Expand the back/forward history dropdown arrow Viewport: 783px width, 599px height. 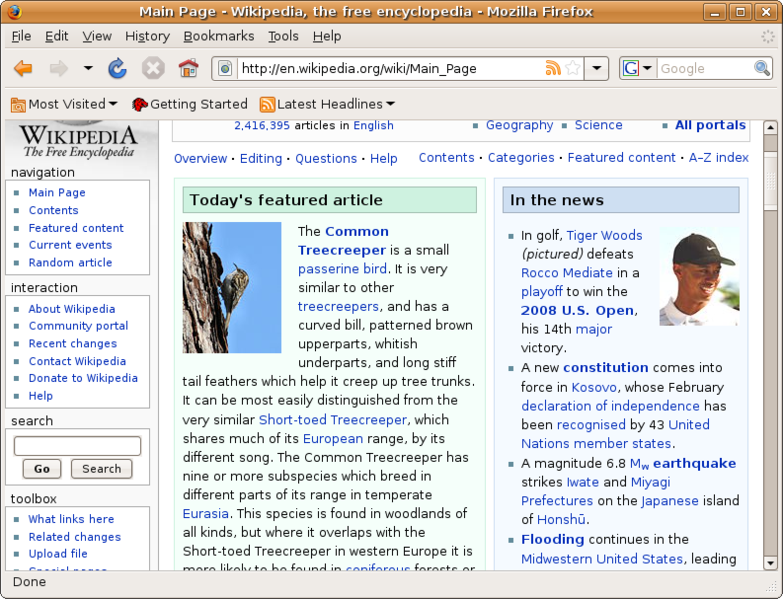click(88, 68)
